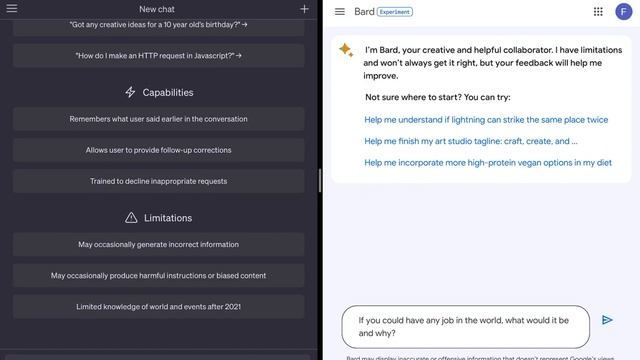Send the Bard prompt with arrow icon

click(607, 320)
